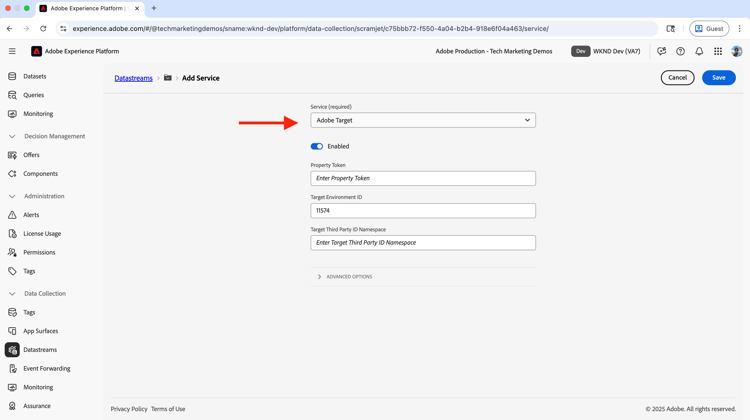Open a new browser tab
This screenshot has width=750, height=420.
click(x=154, y=8)
